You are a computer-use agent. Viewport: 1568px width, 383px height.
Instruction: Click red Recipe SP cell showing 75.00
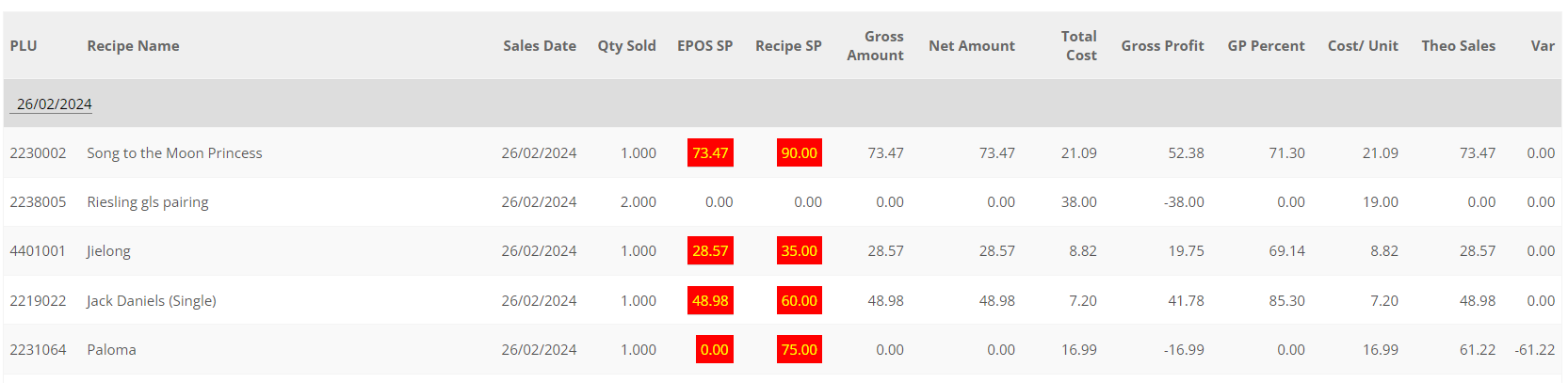tap(799, 350)
